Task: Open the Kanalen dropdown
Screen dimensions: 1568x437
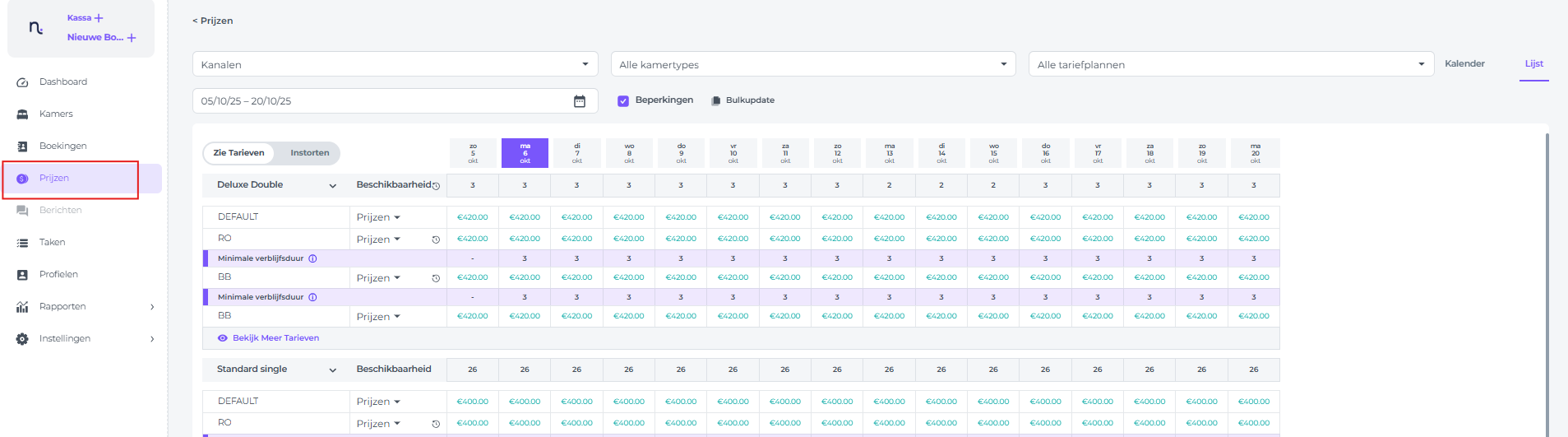Action: pyautogui.click(x=395, y=64)
